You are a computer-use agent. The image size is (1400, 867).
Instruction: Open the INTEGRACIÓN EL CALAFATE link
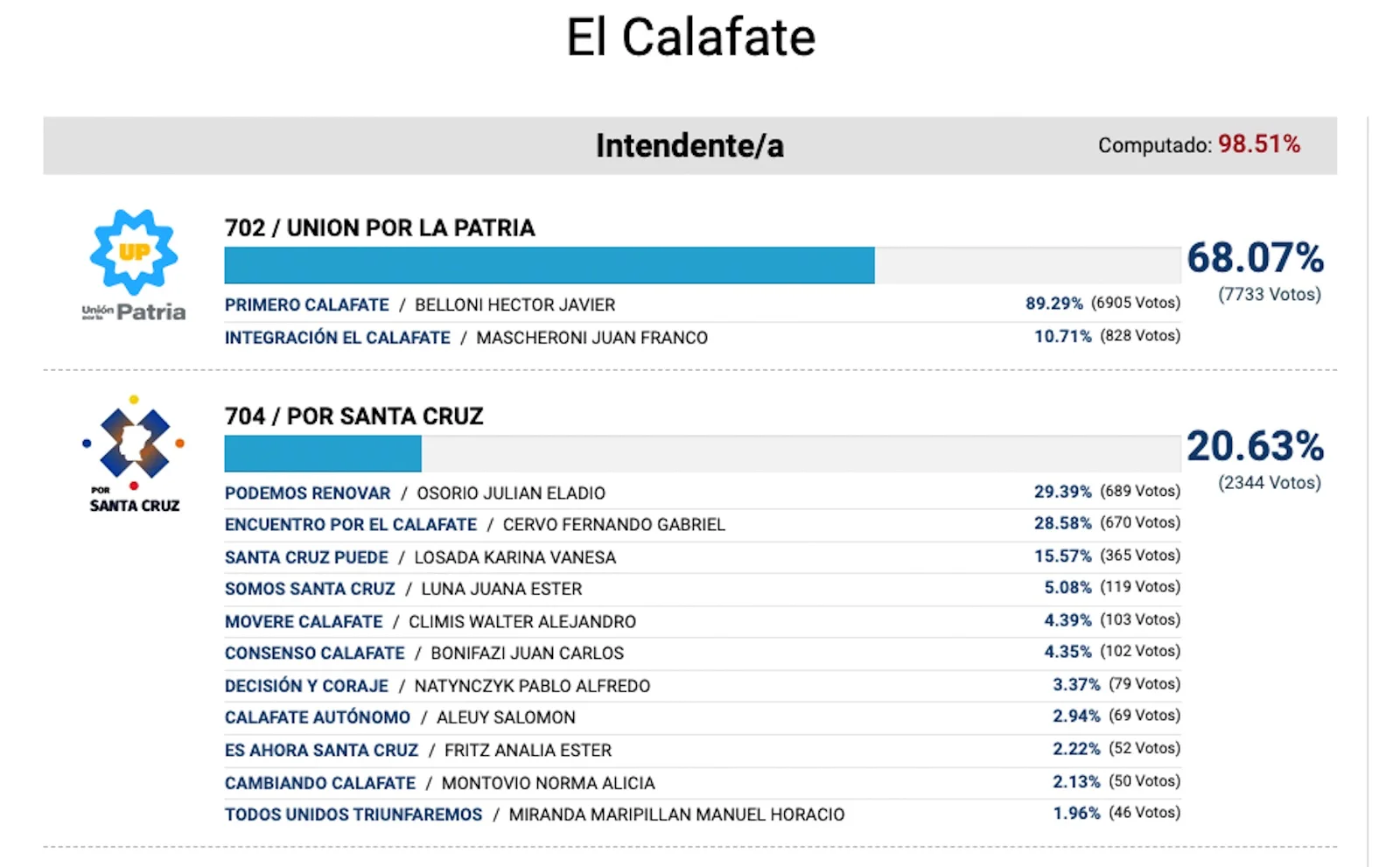(337, 338)
